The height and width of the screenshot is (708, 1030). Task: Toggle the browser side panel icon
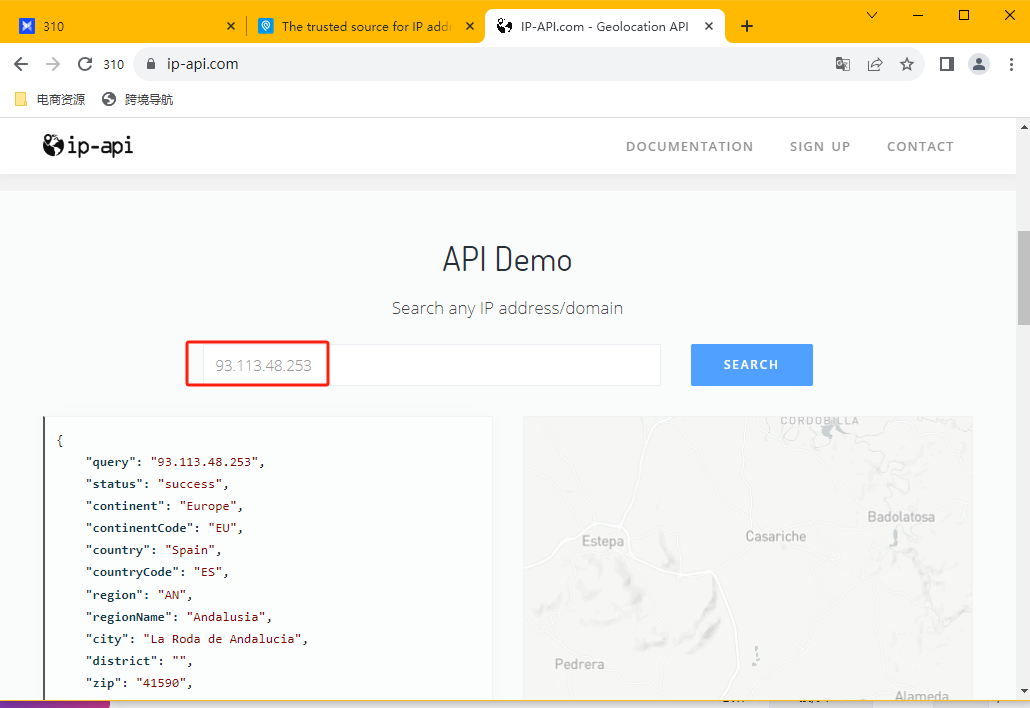(947, 64)
